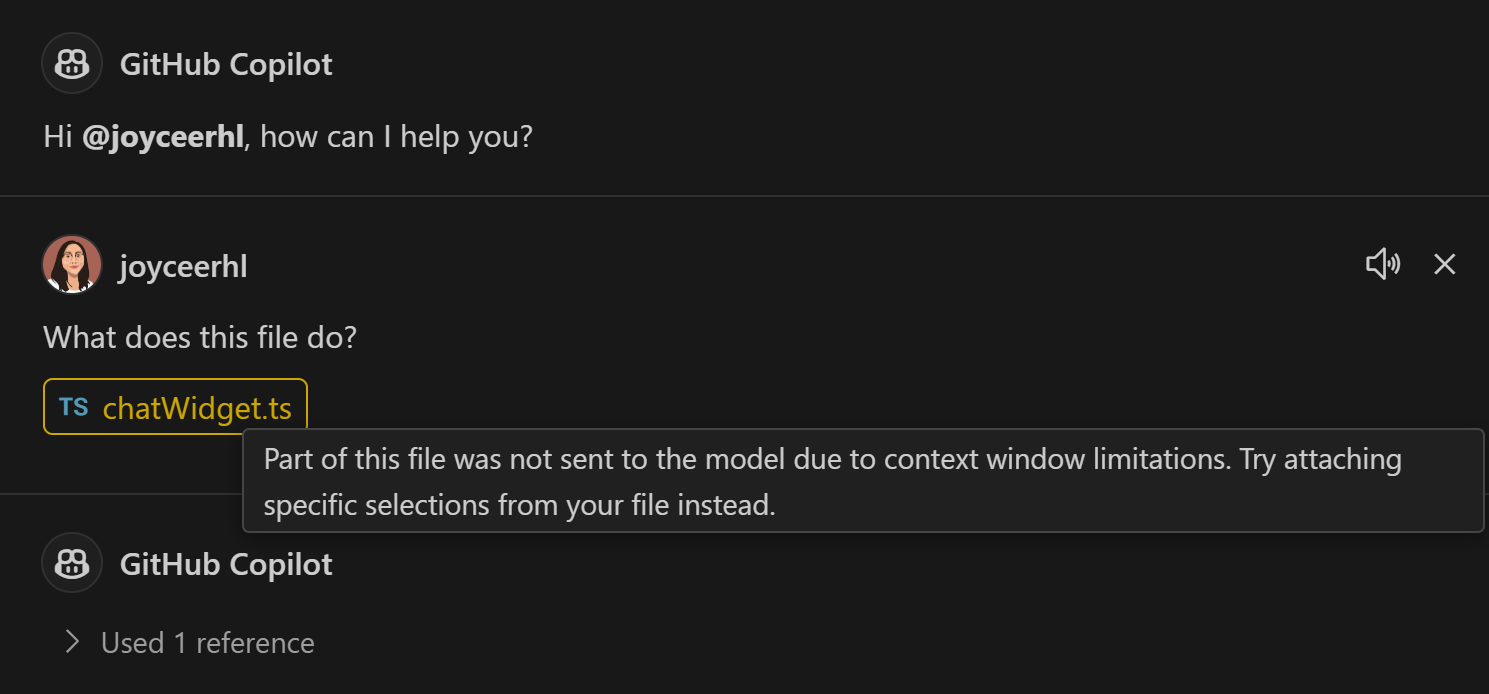Click the X to remove the chat request

1444,263
